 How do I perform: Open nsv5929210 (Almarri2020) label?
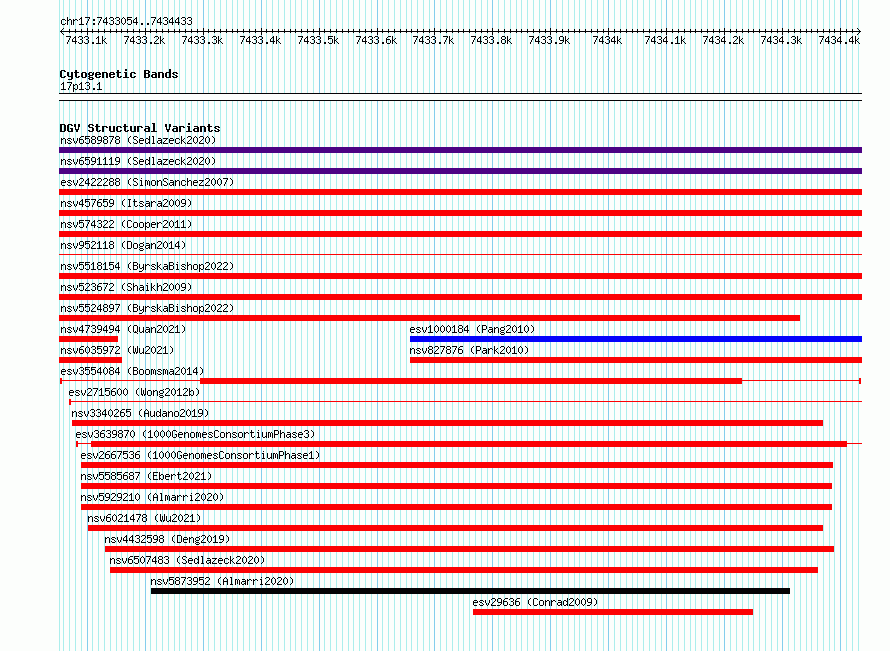pyautogui.click(x=152, y=497)
